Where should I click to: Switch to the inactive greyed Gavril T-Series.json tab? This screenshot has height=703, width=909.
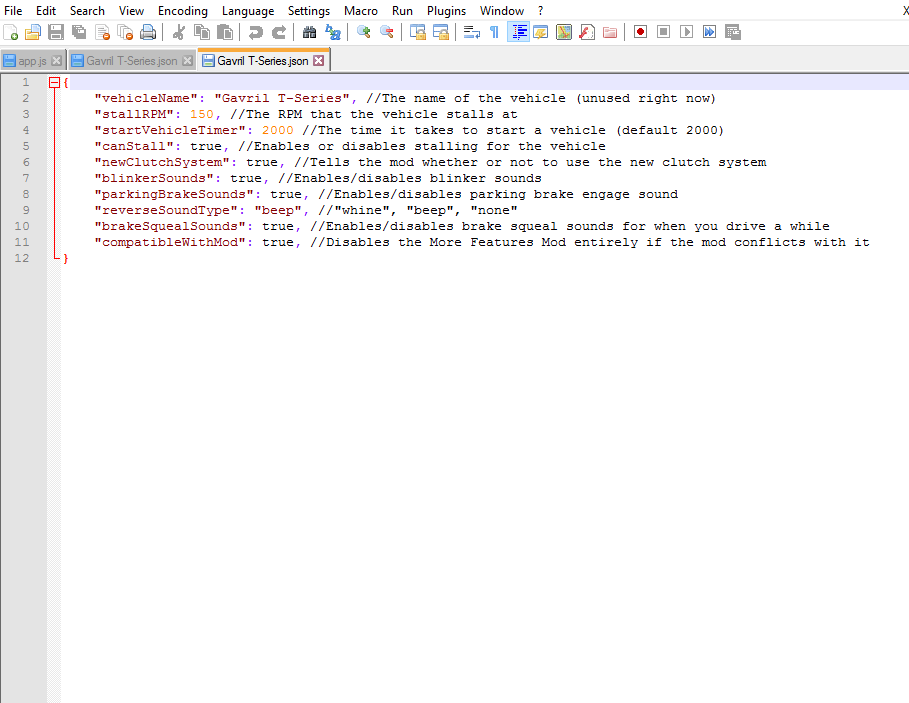click(131, 61)
